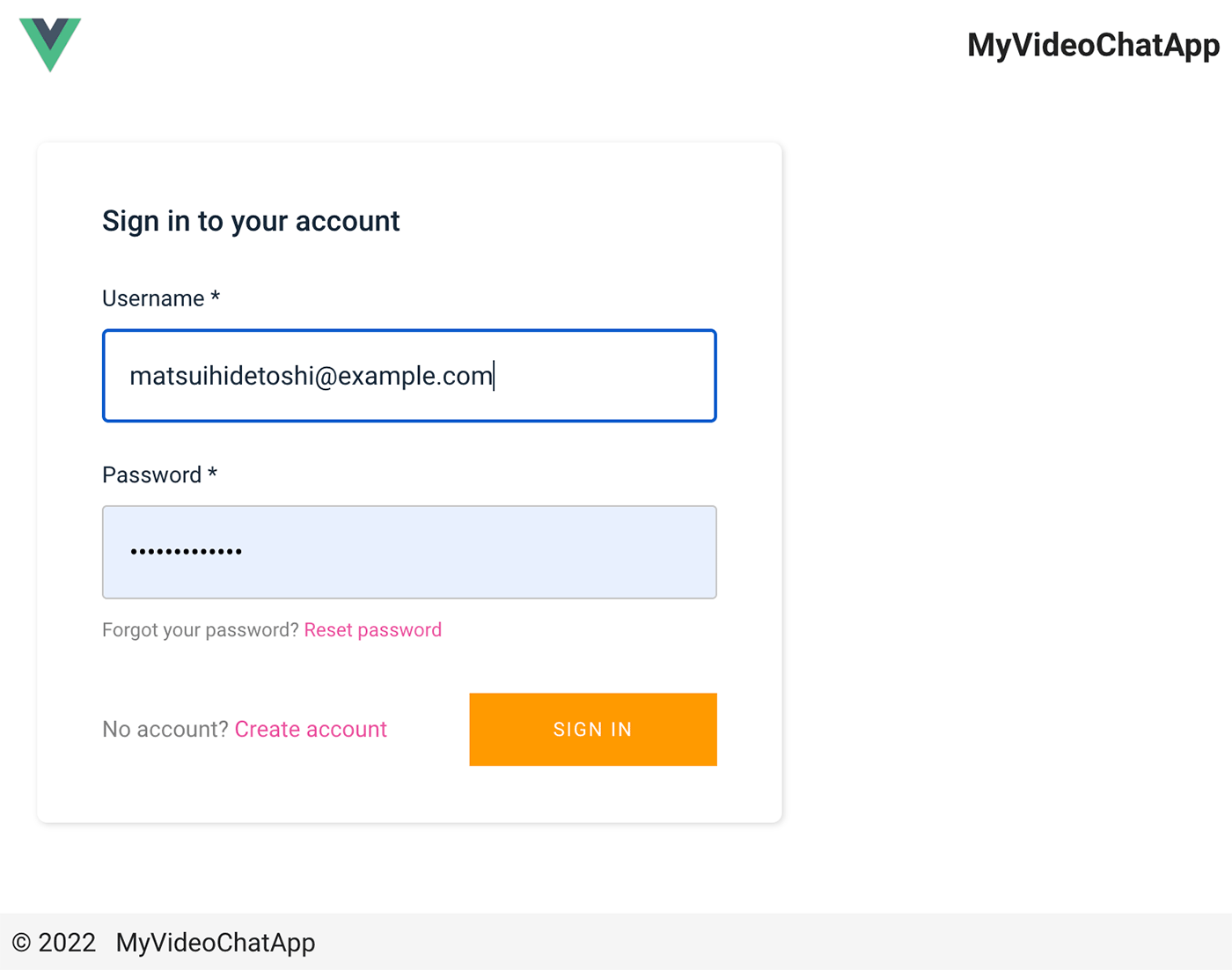Focus the Password input field
This screenshot has height=970, width=1232.
click(x=409, y=552)
